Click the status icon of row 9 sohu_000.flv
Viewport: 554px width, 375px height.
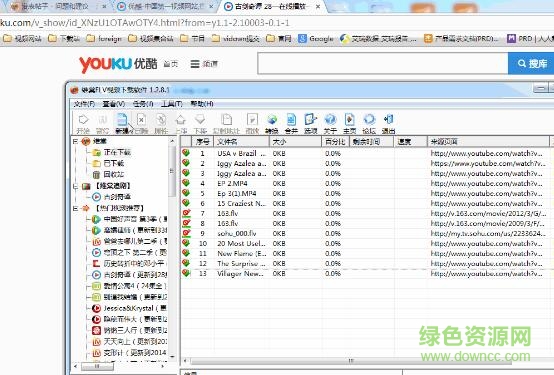tap(186, 233)
